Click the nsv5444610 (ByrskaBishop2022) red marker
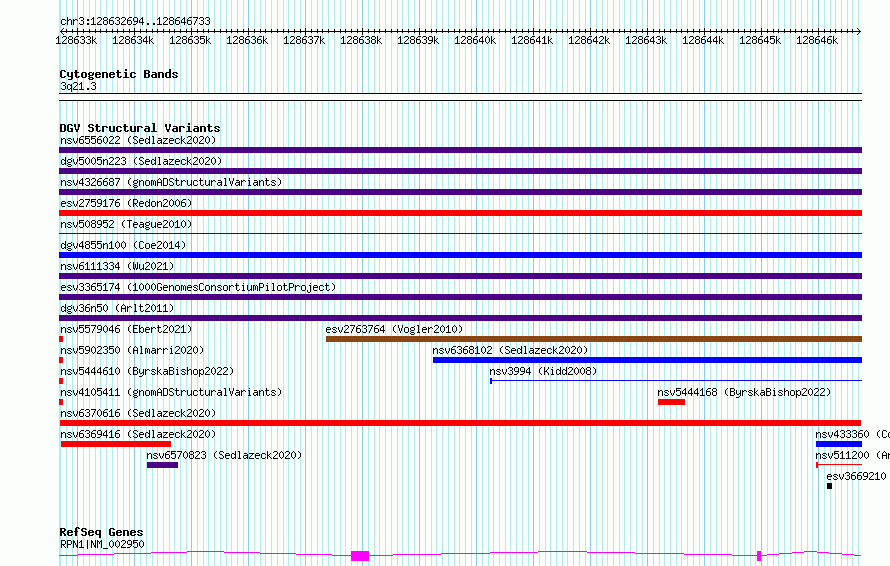890x566 pixels. click(x=61, y=381)
